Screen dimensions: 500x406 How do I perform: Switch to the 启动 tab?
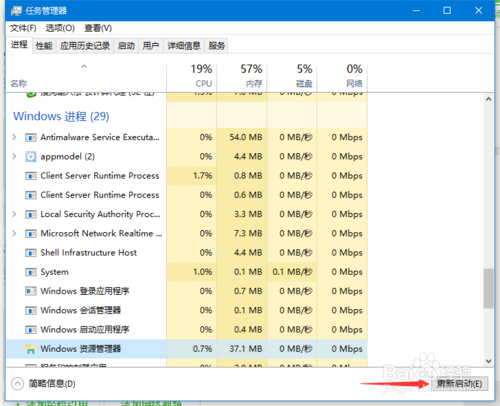pos(126,46)
